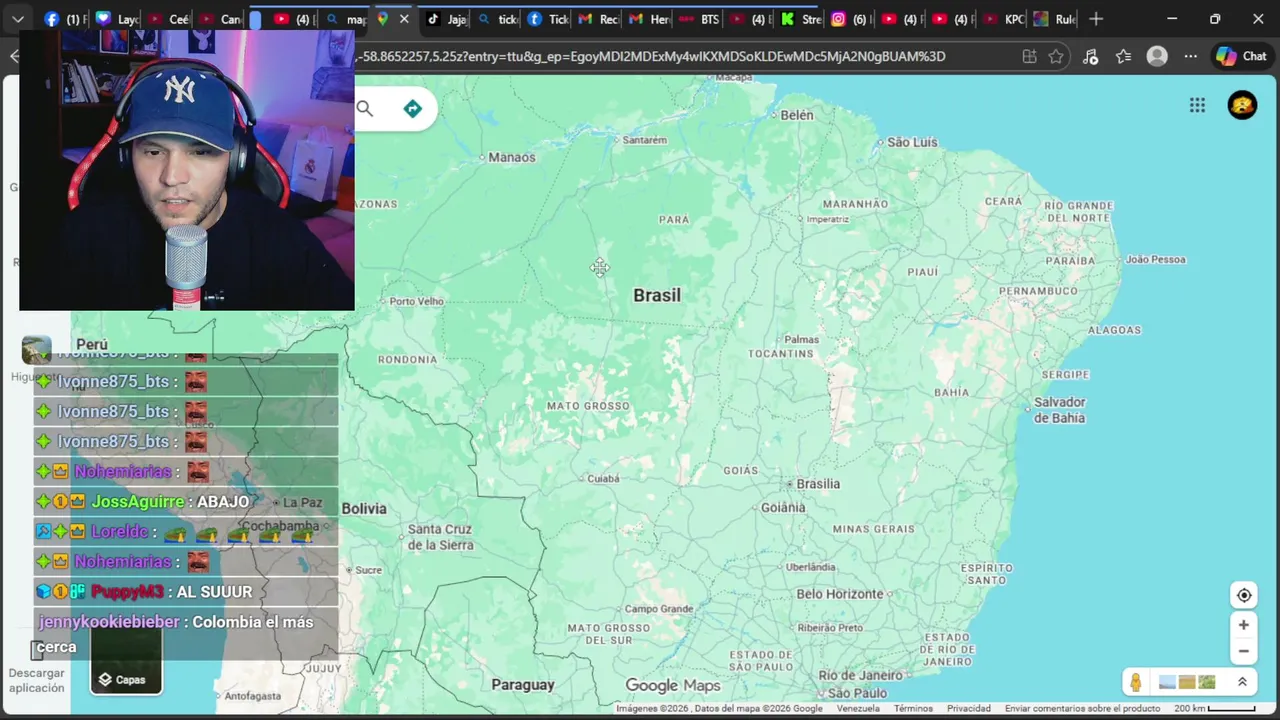Open the Edge favorites list icon
Screen dimensions: 1280x720
(x=1123, y=56)
